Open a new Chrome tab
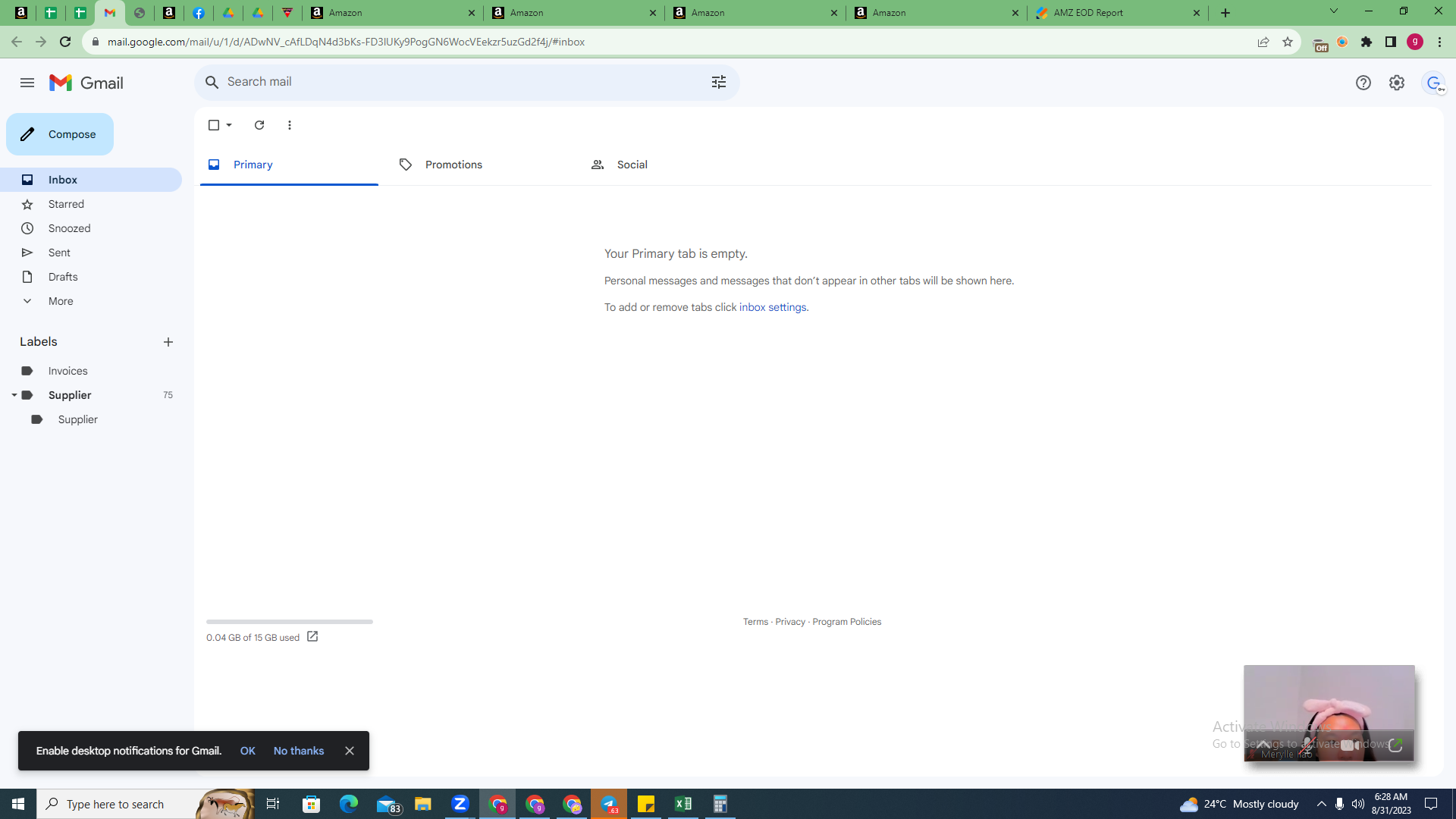The width and height of the screenshot is (1456, 819). 1225,13
